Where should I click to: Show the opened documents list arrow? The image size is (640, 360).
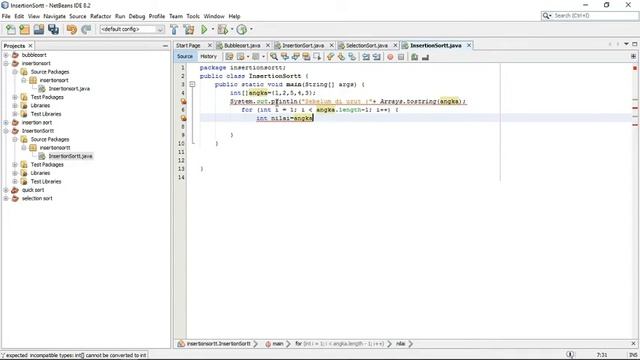click(x=626, y=44)
